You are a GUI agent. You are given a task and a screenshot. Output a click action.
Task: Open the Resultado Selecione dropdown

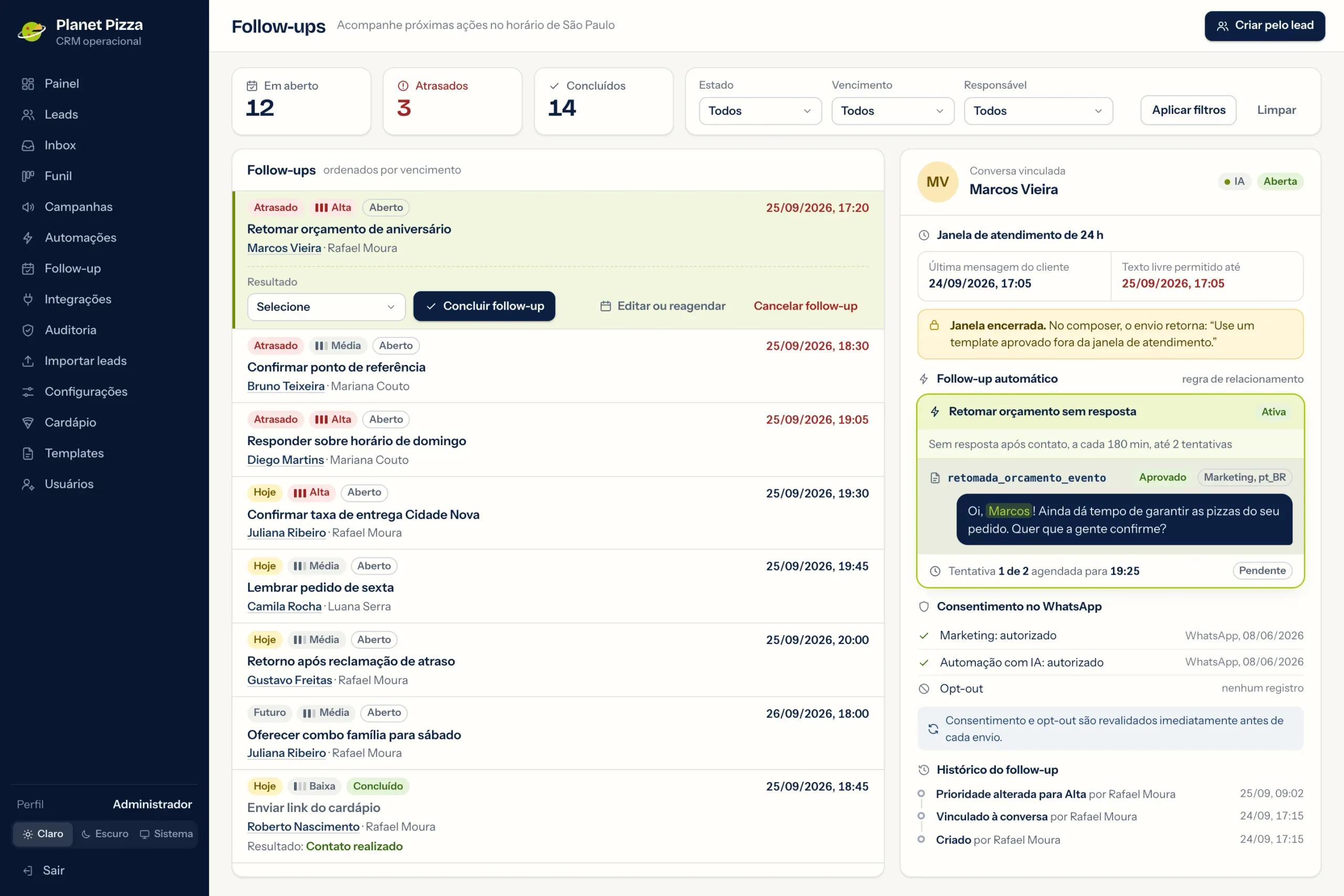point(326,307)
